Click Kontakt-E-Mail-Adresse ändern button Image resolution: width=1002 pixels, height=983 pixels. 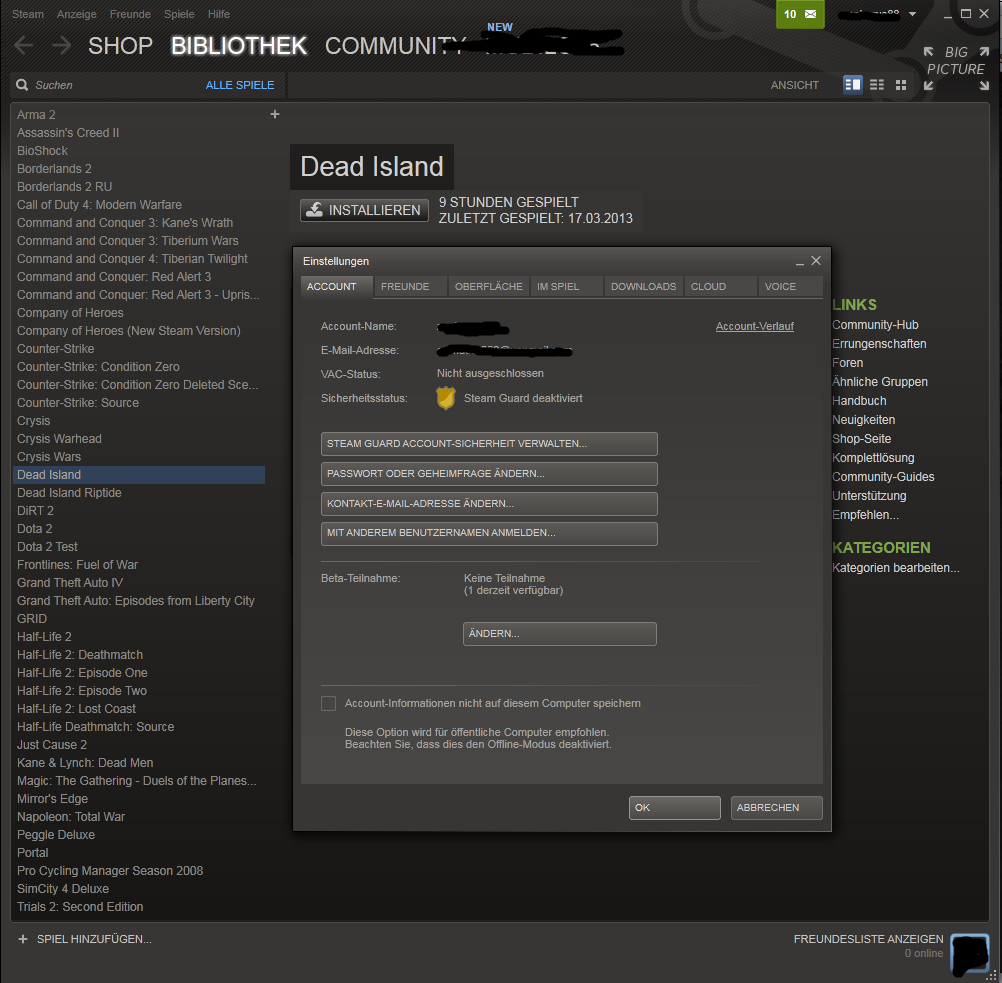tap(489, 504)
